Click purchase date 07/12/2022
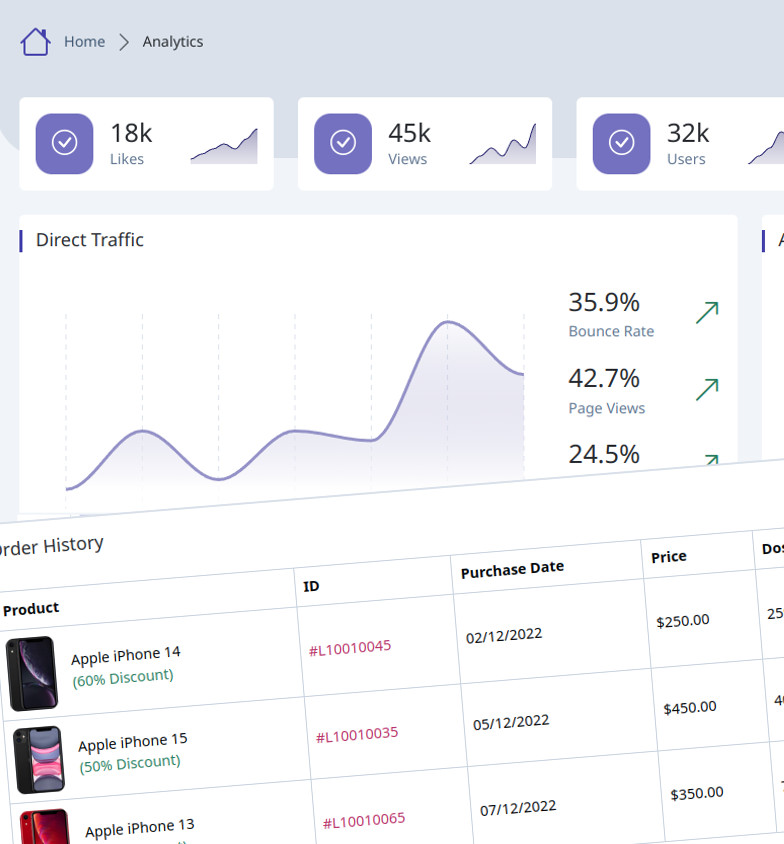 [518, 808]
